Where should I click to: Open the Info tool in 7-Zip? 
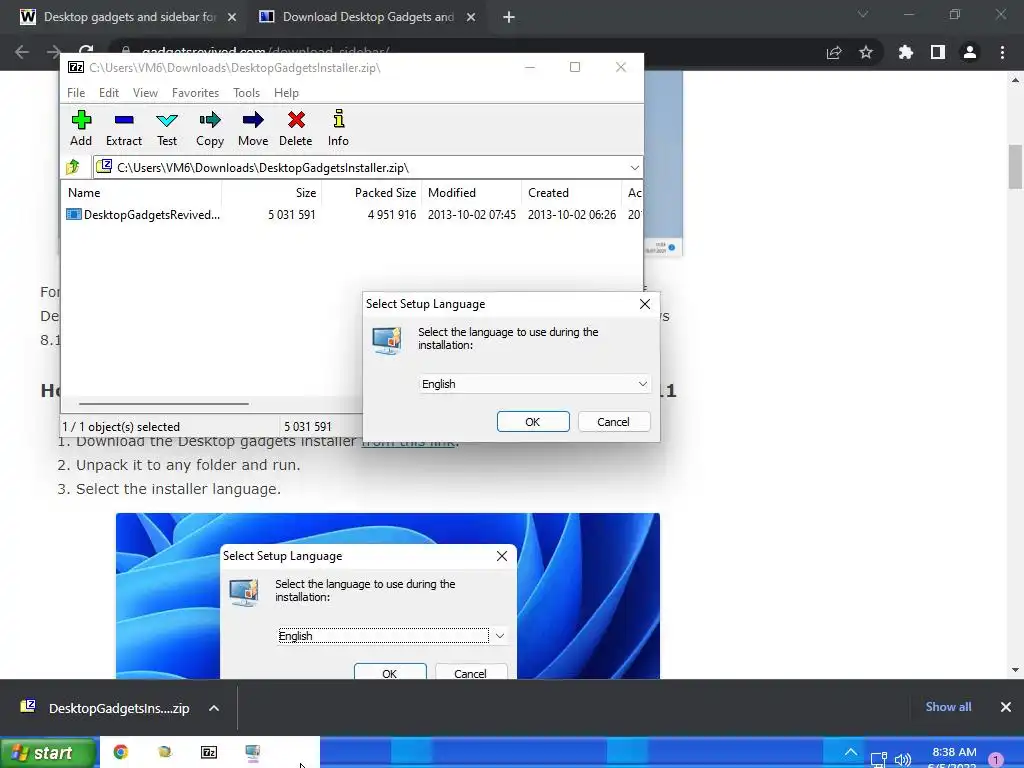[x=338, y=128]
